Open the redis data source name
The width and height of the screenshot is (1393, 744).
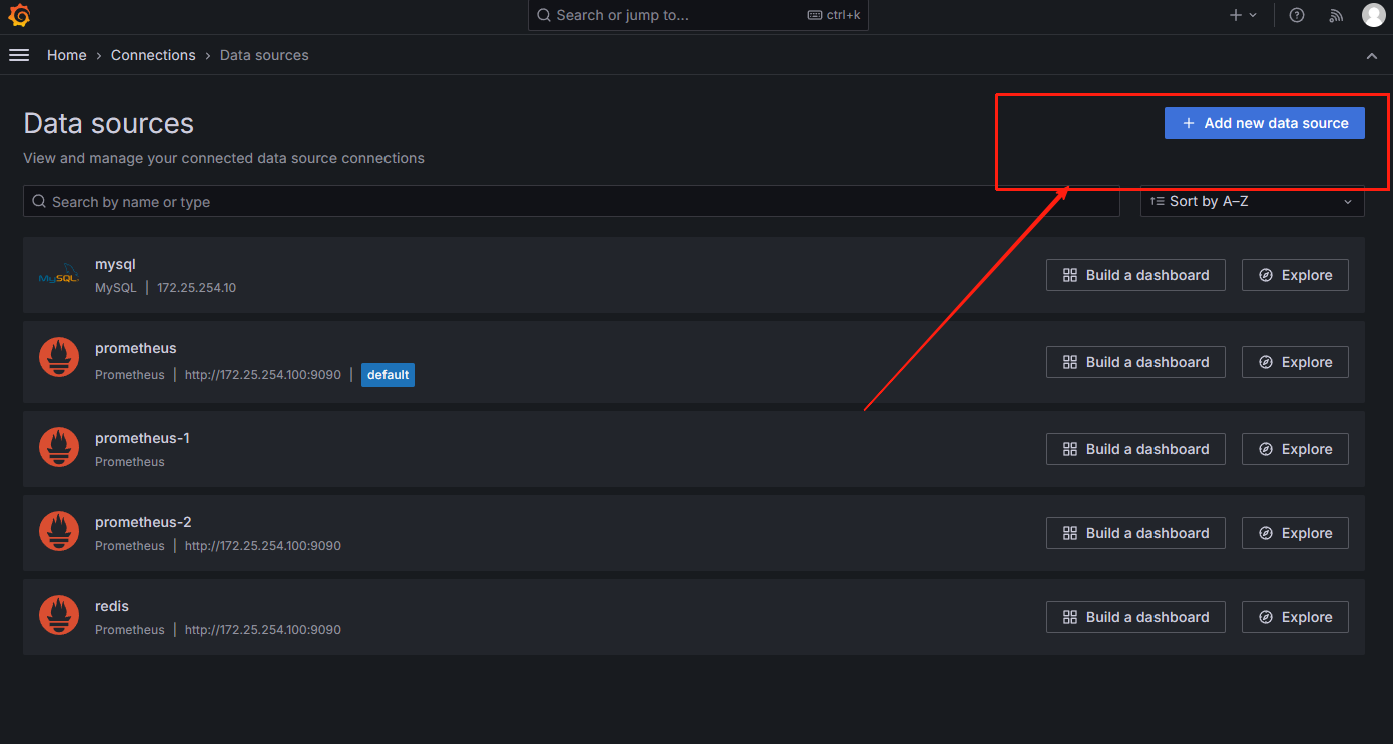tap(112, 606)
